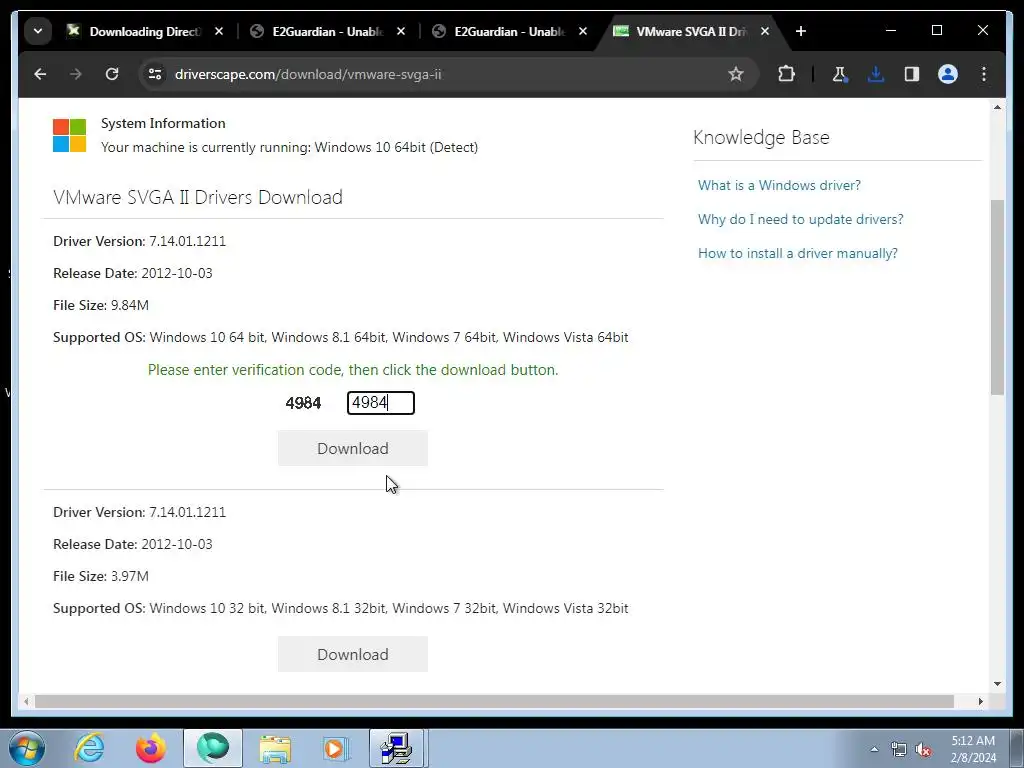This screenshot has width=1024, height=768.
Task: Close the Downloading DirectX tab
Action: click(x=219, y=31)
